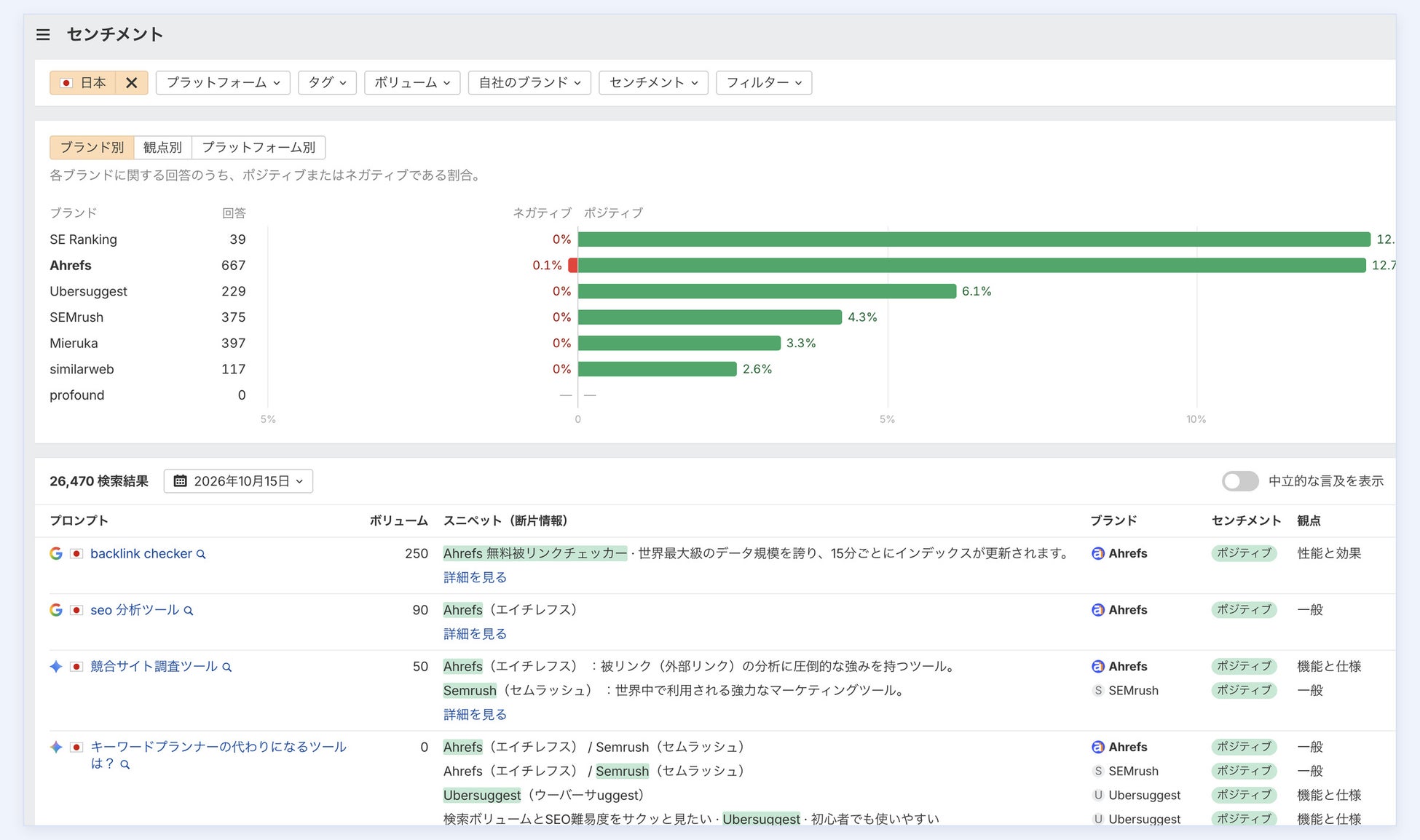This screenshot has height=840, width=1420.
Task: Click the similarweb brand label
Action: coord(82,370)
